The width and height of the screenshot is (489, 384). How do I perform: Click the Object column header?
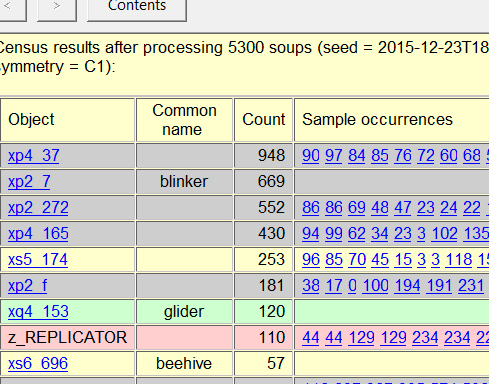coord(68,120)
